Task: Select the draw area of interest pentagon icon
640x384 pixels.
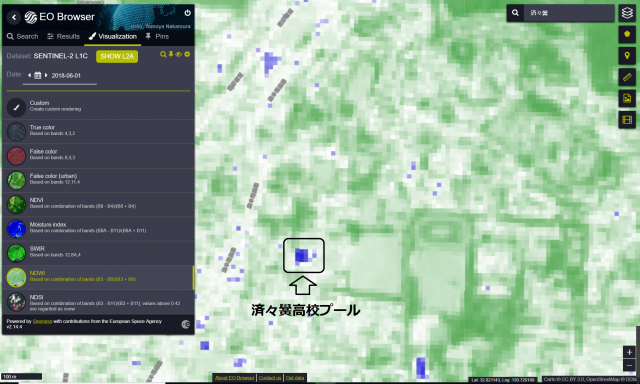Action: (627, 34)
